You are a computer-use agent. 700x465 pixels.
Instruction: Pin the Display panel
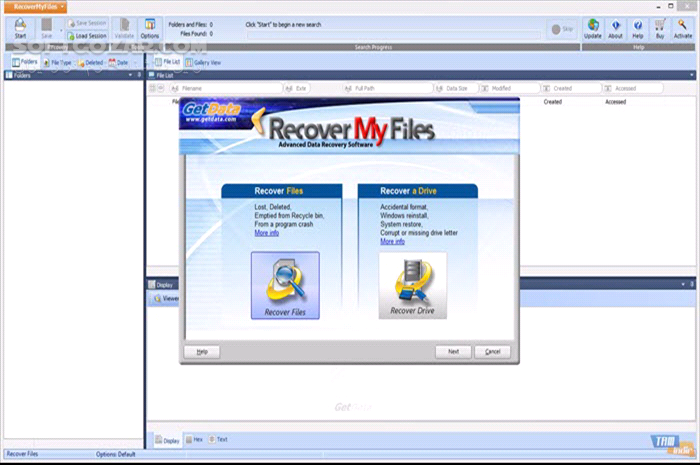click(x=692, y=284)
